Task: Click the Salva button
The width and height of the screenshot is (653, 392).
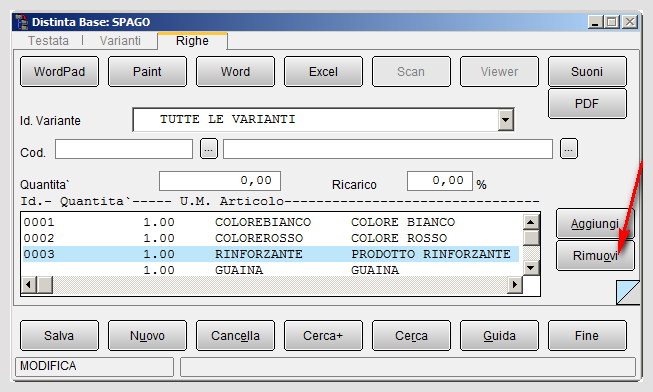Action: [x=60, y=335]
